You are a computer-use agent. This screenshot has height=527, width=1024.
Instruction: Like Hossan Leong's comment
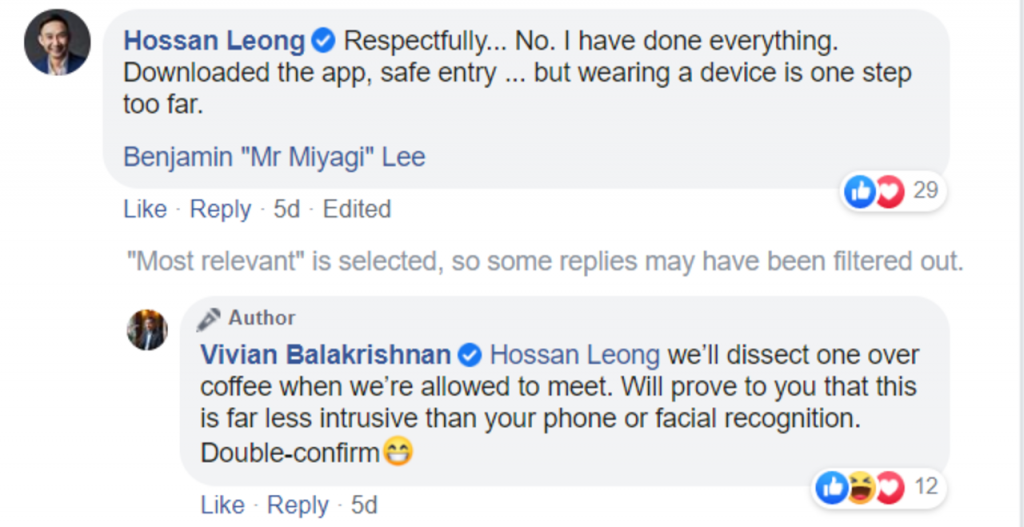[145, 209]
